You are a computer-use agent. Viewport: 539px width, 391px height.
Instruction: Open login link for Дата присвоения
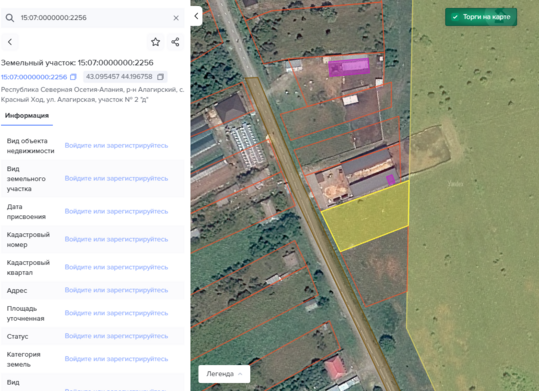pyautogui.click(x=116, y=211)
